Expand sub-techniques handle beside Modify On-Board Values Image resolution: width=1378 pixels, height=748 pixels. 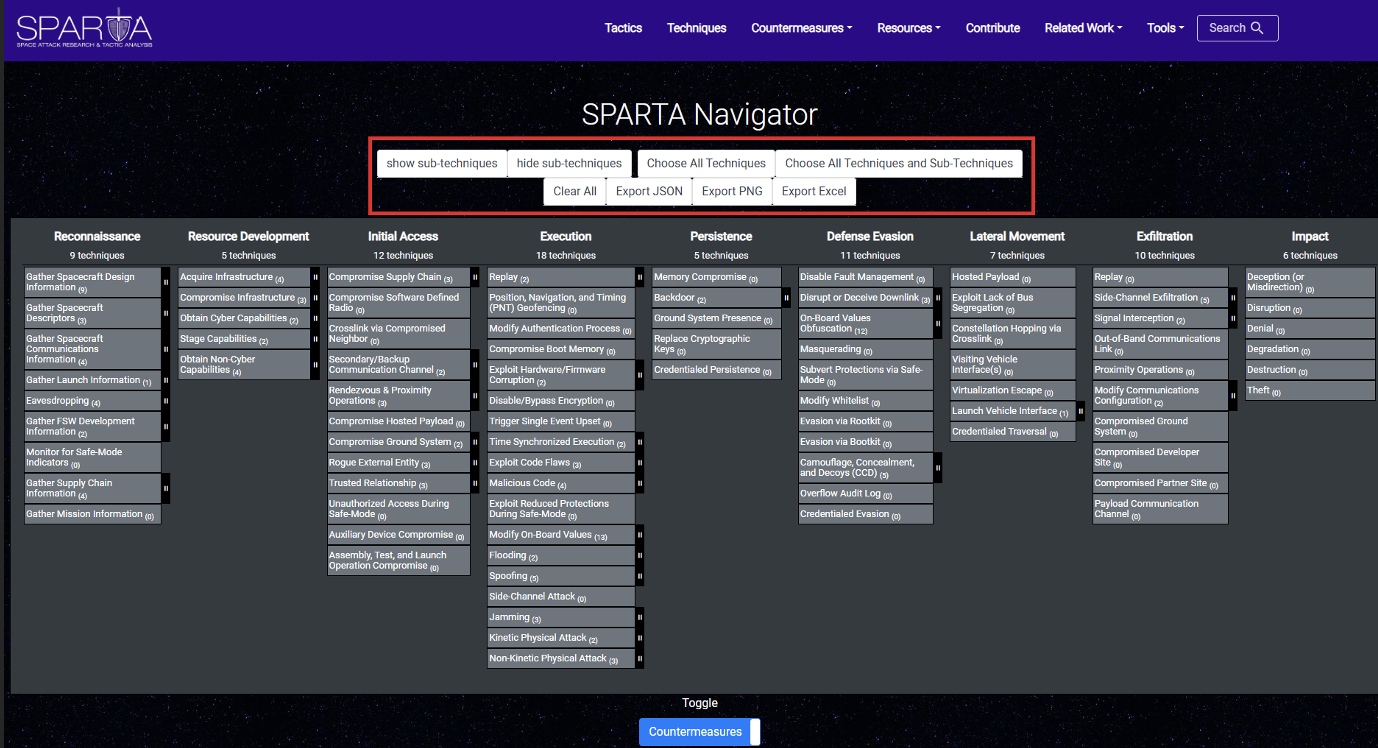[x=640, y=535]
